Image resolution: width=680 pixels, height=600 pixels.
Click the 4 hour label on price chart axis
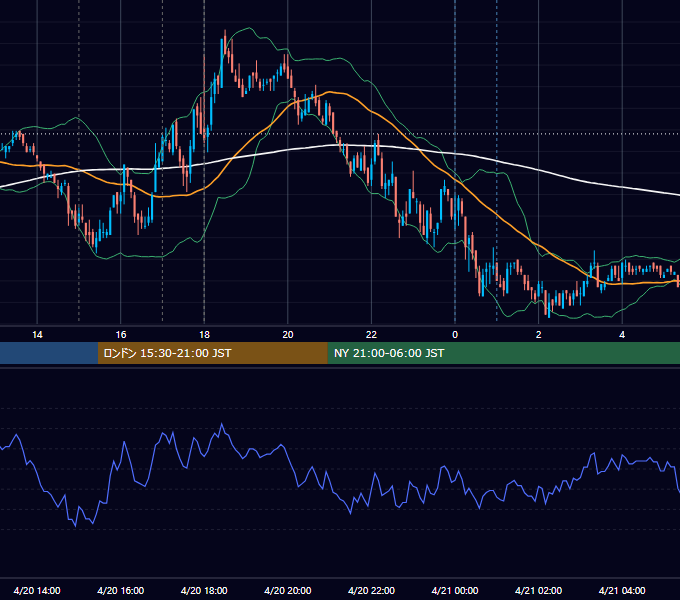click(622, 335)
